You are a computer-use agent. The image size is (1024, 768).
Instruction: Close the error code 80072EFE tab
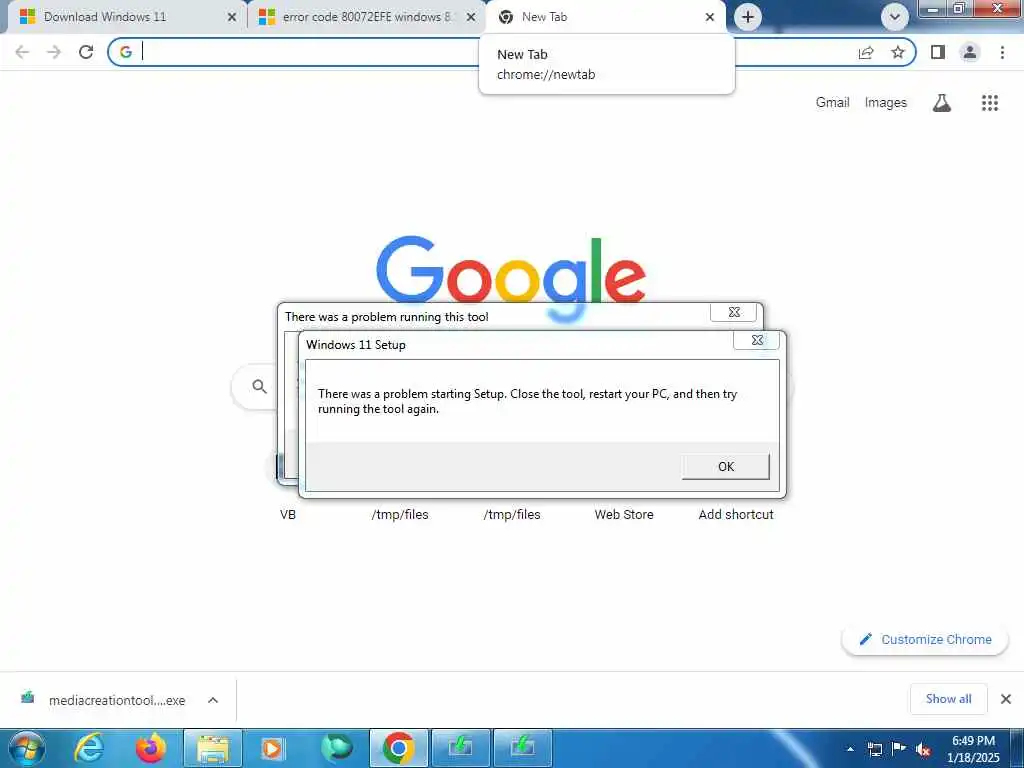click(x=470, y=18)
